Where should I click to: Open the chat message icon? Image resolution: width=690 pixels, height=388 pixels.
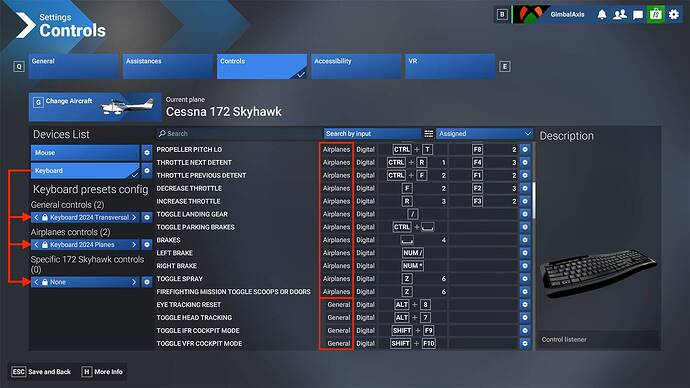[638, 15]
